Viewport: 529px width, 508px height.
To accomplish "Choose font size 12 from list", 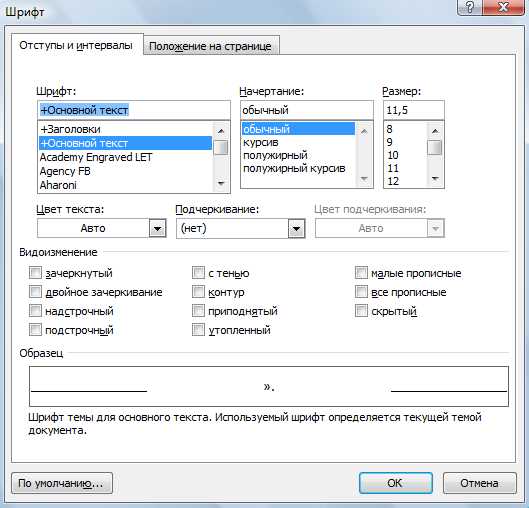I will pos(393,181).
